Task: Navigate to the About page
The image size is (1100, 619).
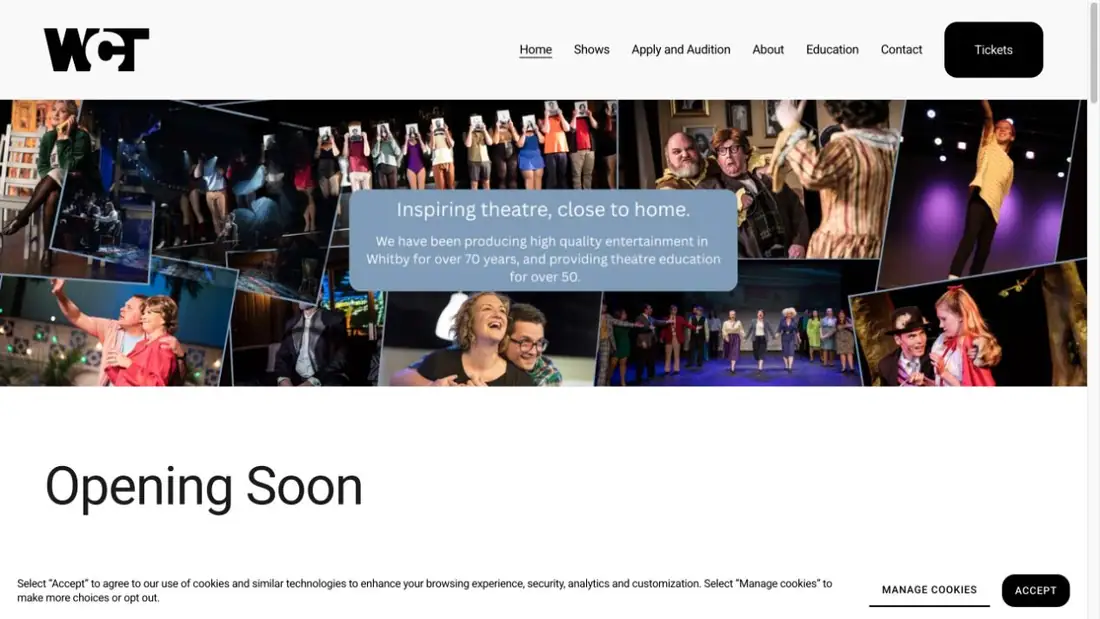Action: click(x=767, y=50)
